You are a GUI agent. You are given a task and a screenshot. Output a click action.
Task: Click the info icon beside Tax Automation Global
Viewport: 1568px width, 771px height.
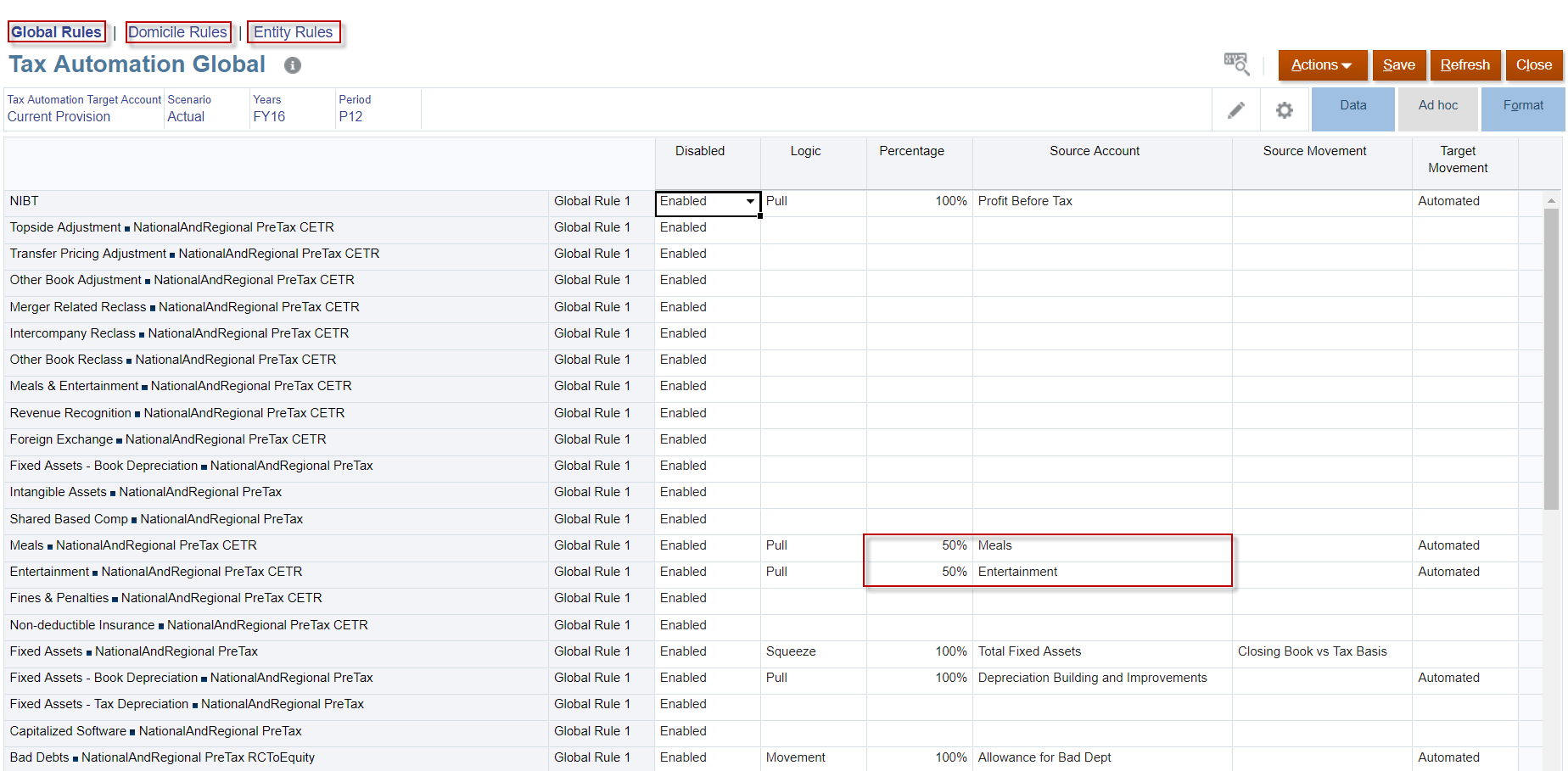tap(293, 65)
